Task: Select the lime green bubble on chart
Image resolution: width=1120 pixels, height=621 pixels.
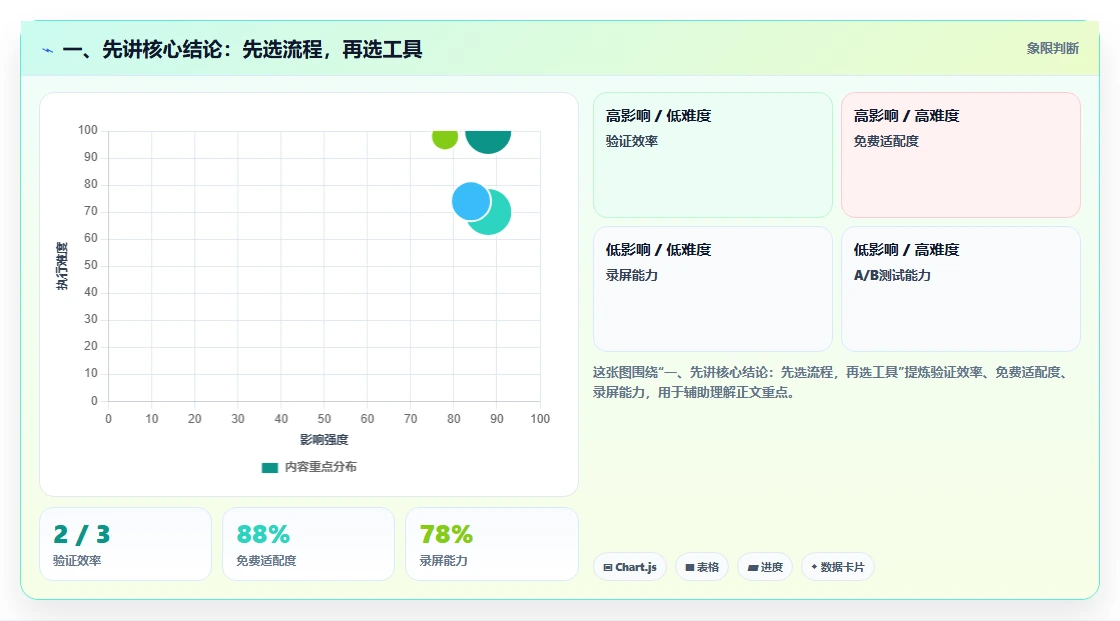Action: 445,139
